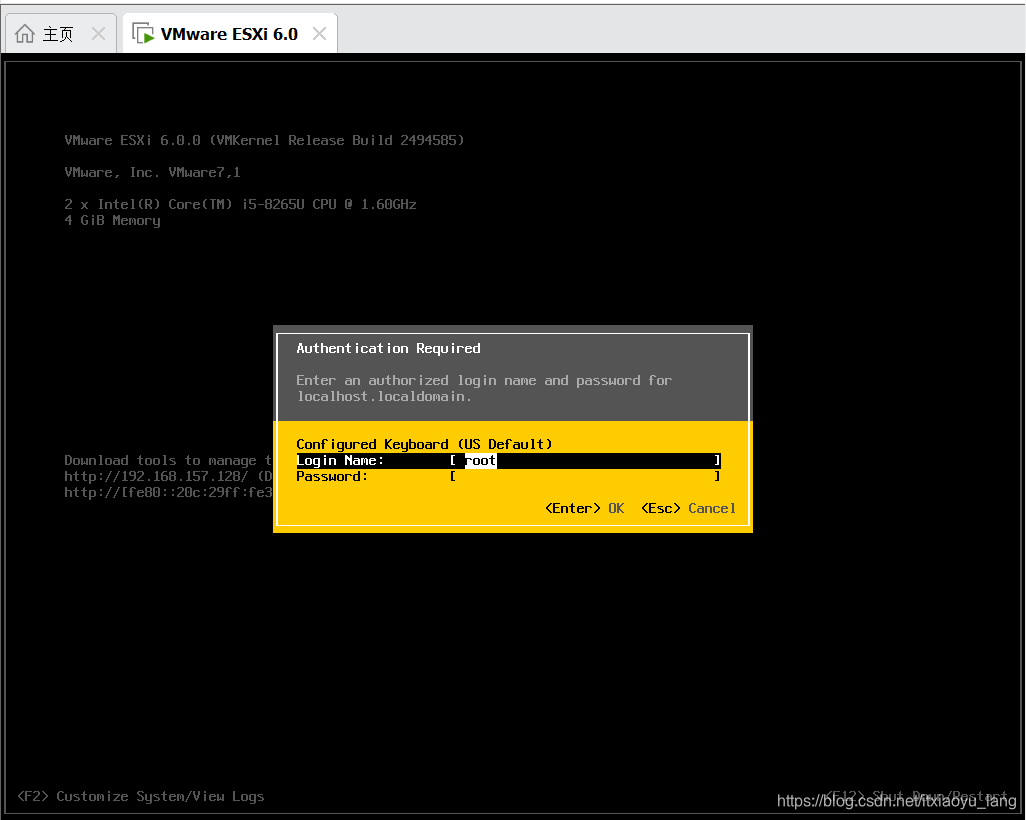Switch to the 主页 home tab
The image size is (1026, 820).
coord(60,33)
